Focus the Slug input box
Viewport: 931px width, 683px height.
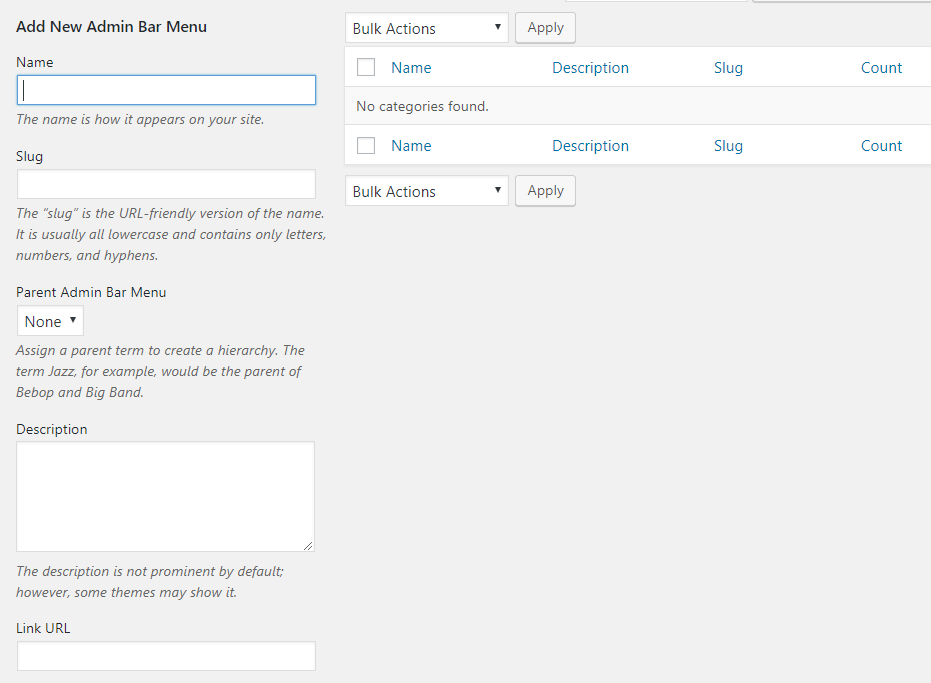coord(166,184)
